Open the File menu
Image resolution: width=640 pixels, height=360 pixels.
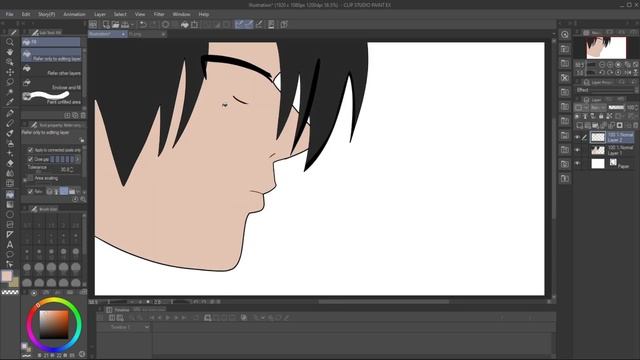[x=10, y=14]
